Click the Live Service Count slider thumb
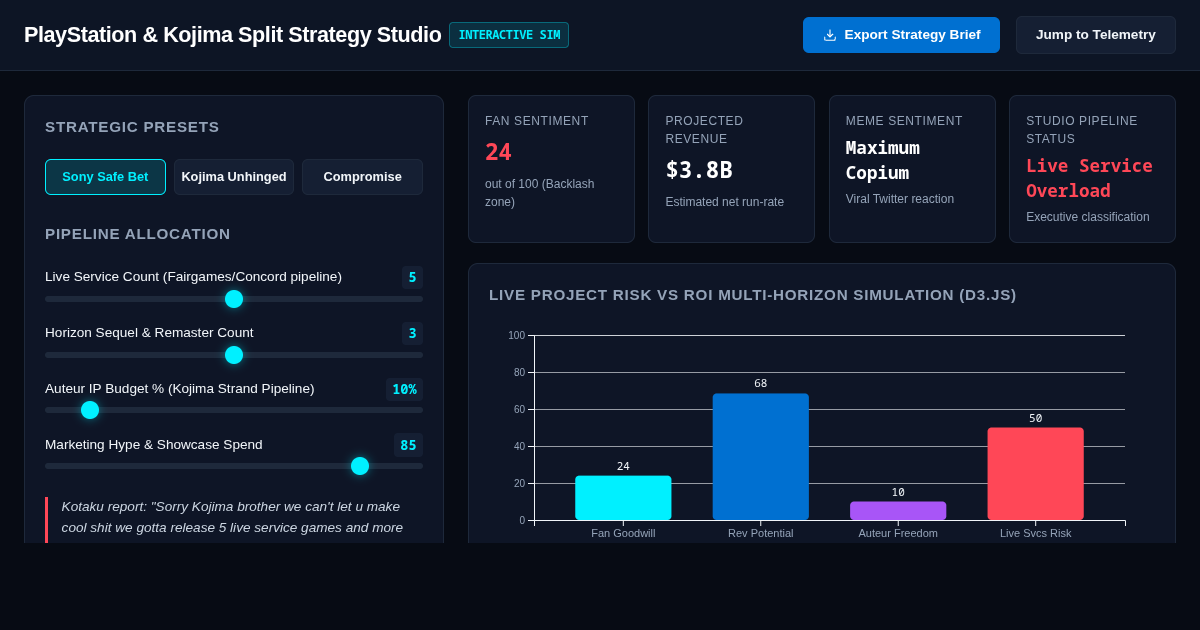Image resolution: width=1200 pixels, height=630 pixels. [234, 299]
